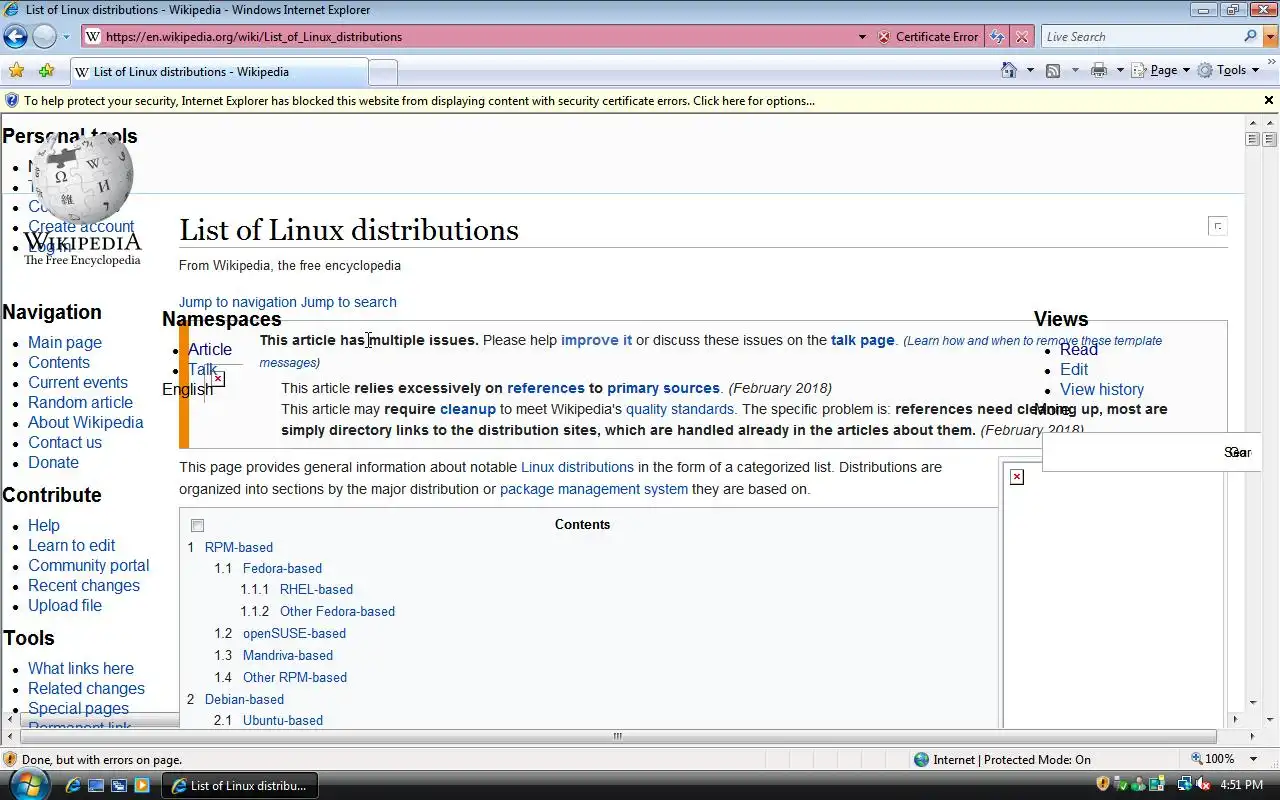This screenshot has height=800, width=1280.
Task: Refresh the page with the Refresh icon
Action: [x=996, y=37]
